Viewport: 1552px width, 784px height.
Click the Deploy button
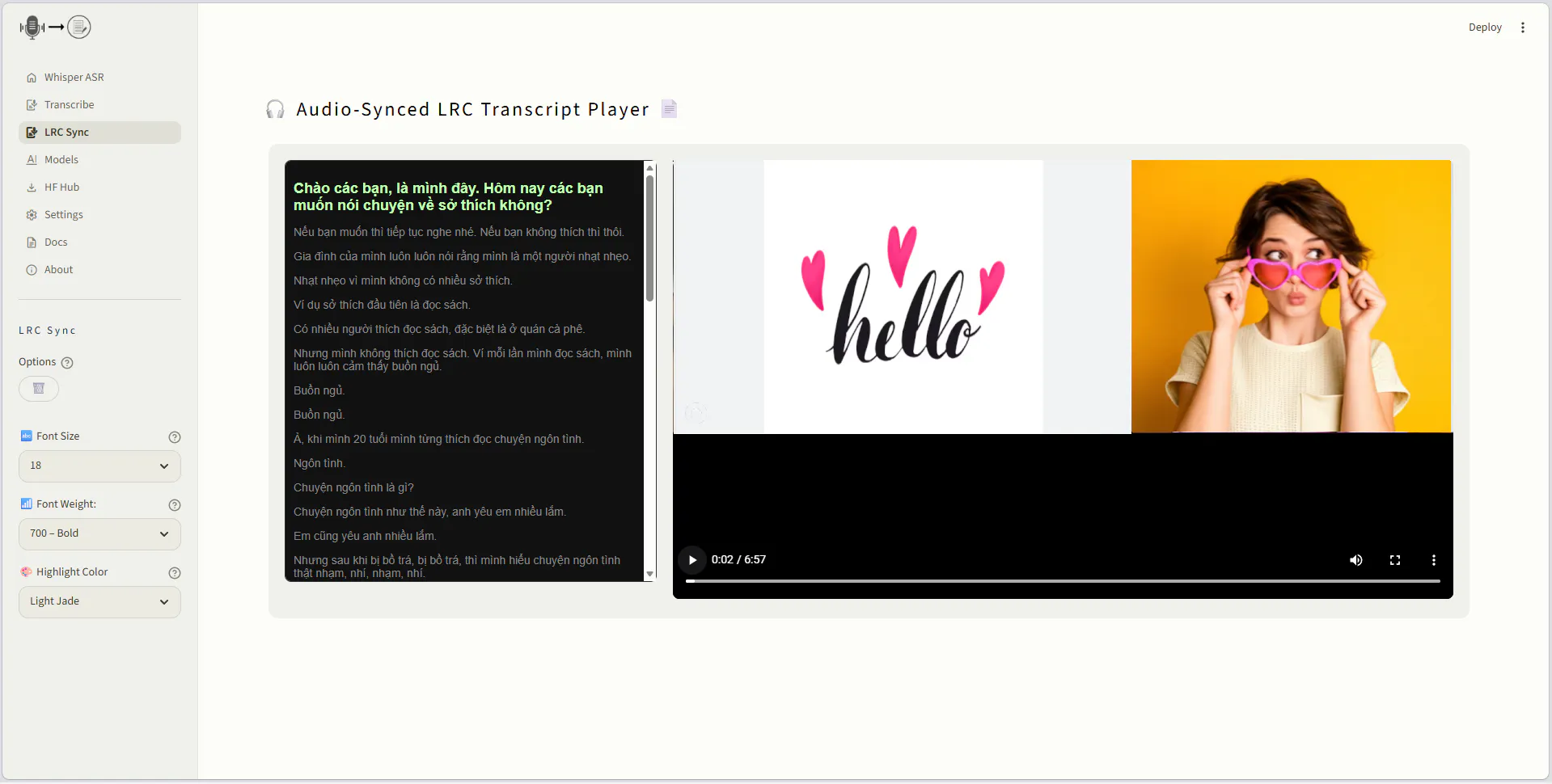point(1485,27)
